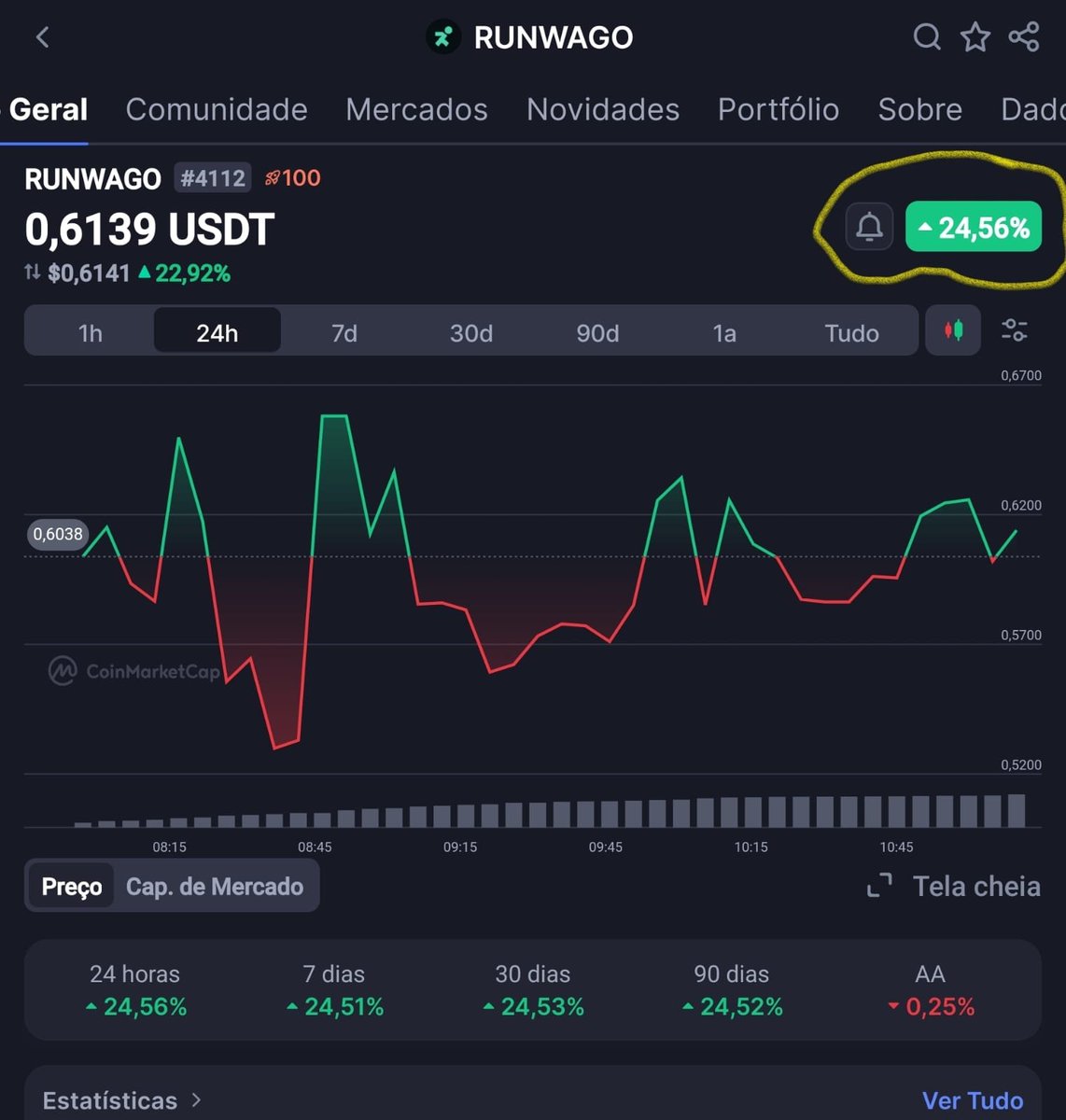Switch to the Mercados tab
This screenshot has width=1066, height=1120.
tap(416, 110)
